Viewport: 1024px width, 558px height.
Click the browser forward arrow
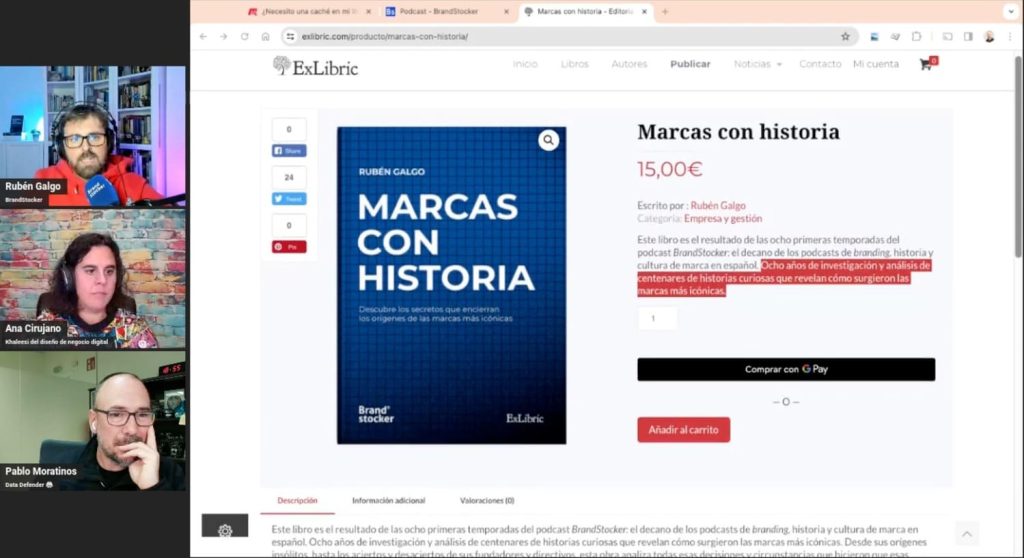point(223,37)
